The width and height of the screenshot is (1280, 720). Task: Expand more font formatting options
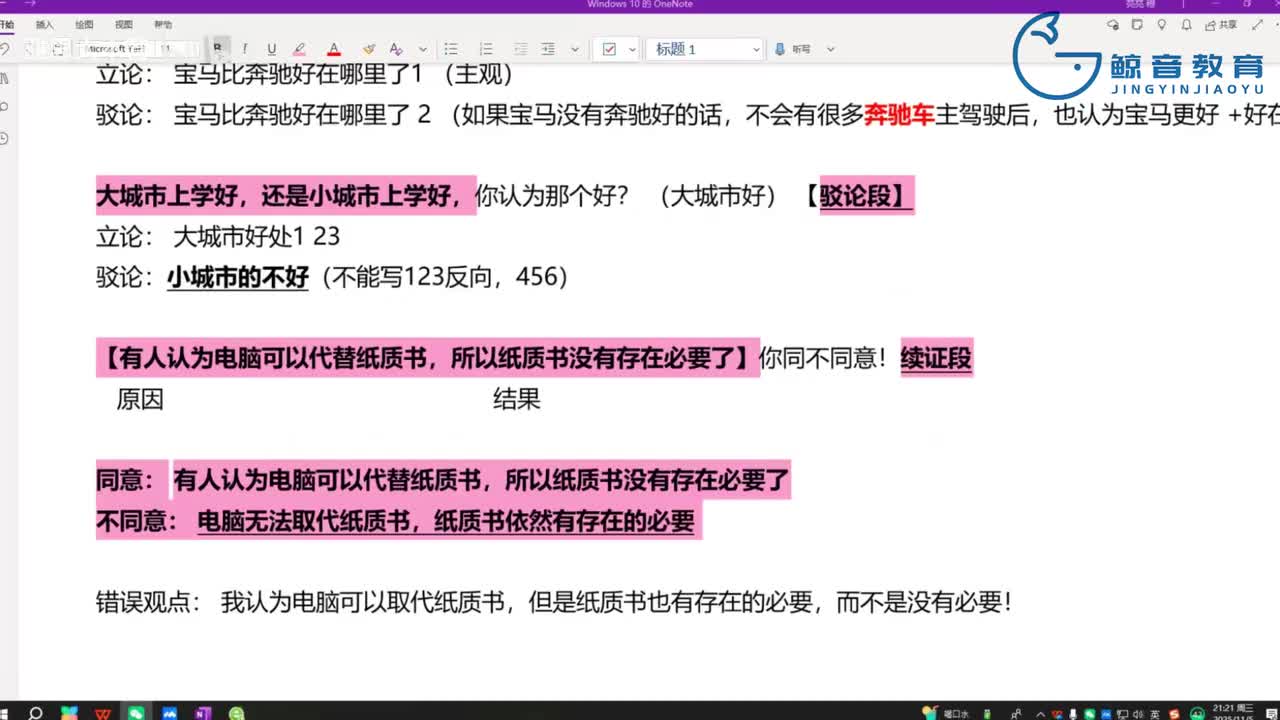423,48
